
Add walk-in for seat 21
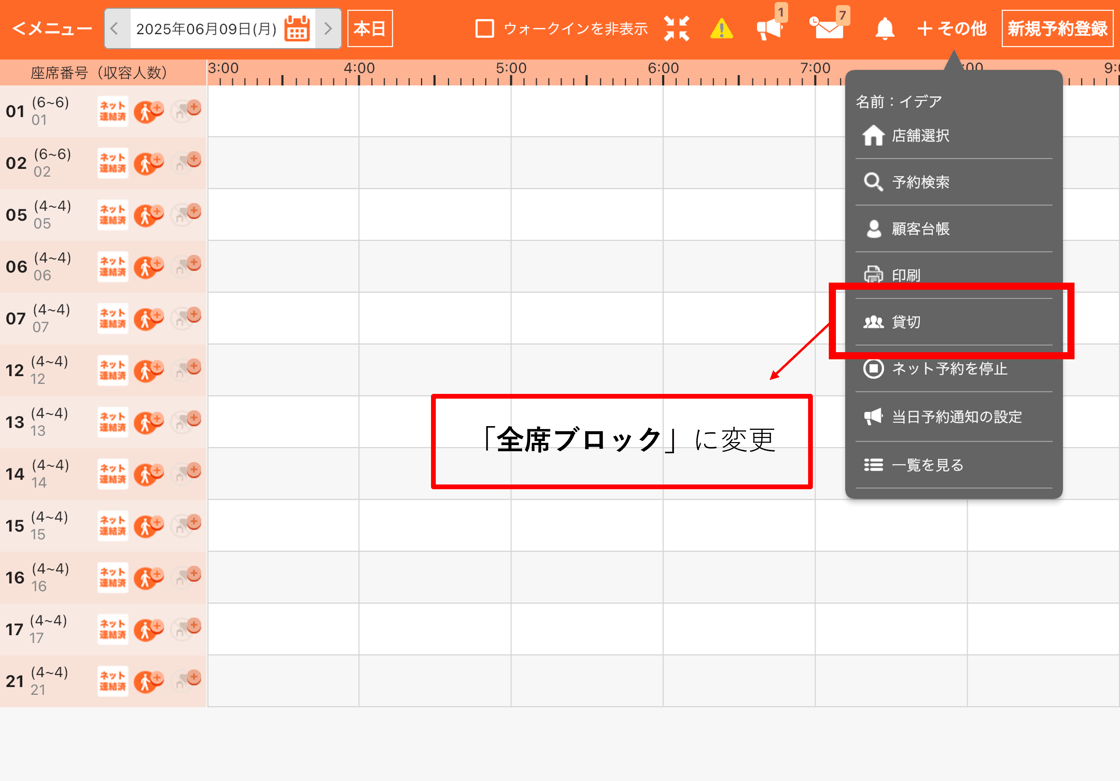tap(149, 681)
